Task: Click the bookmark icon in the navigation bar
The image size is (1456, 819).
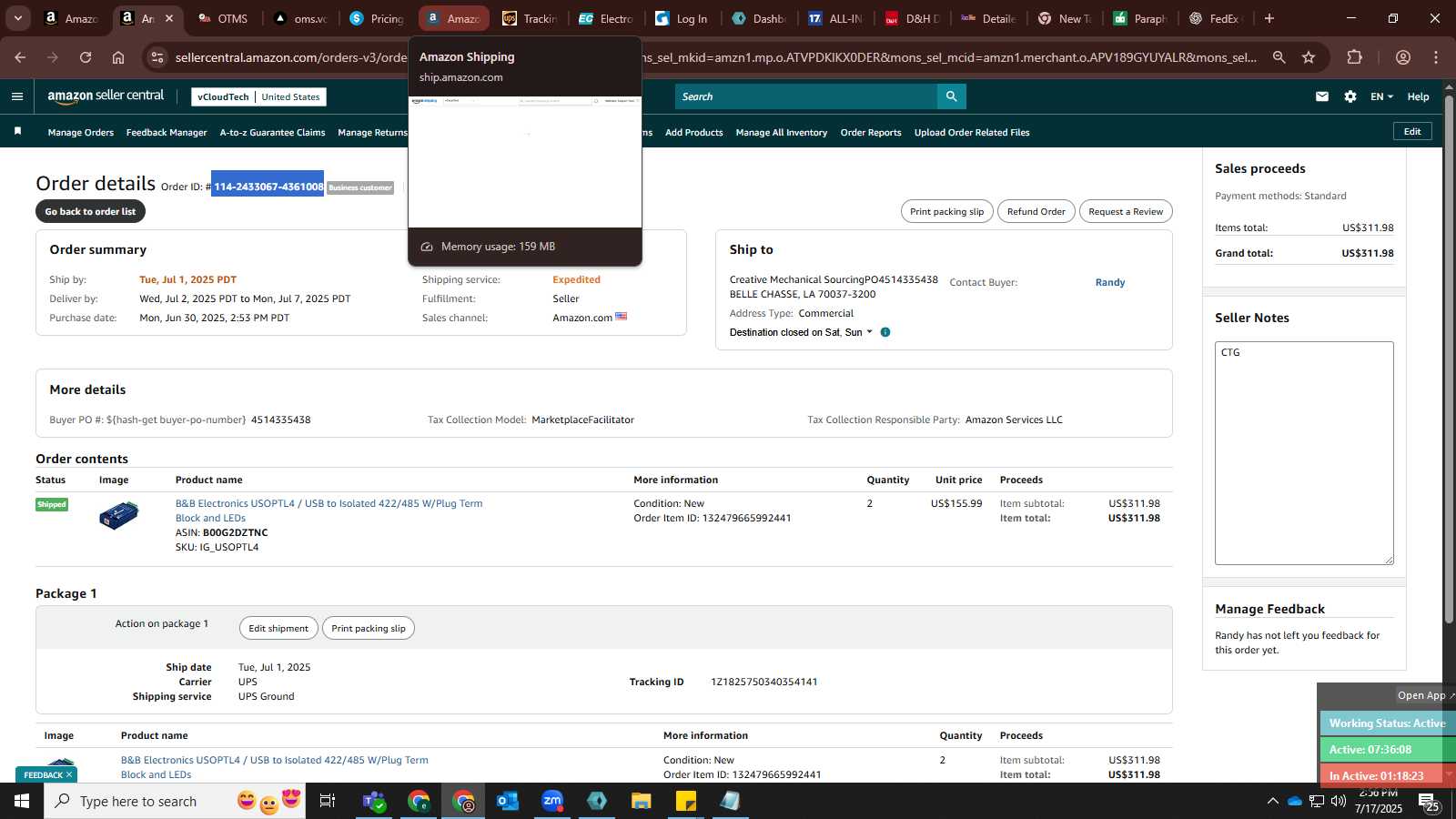Action: pos(17,132)
